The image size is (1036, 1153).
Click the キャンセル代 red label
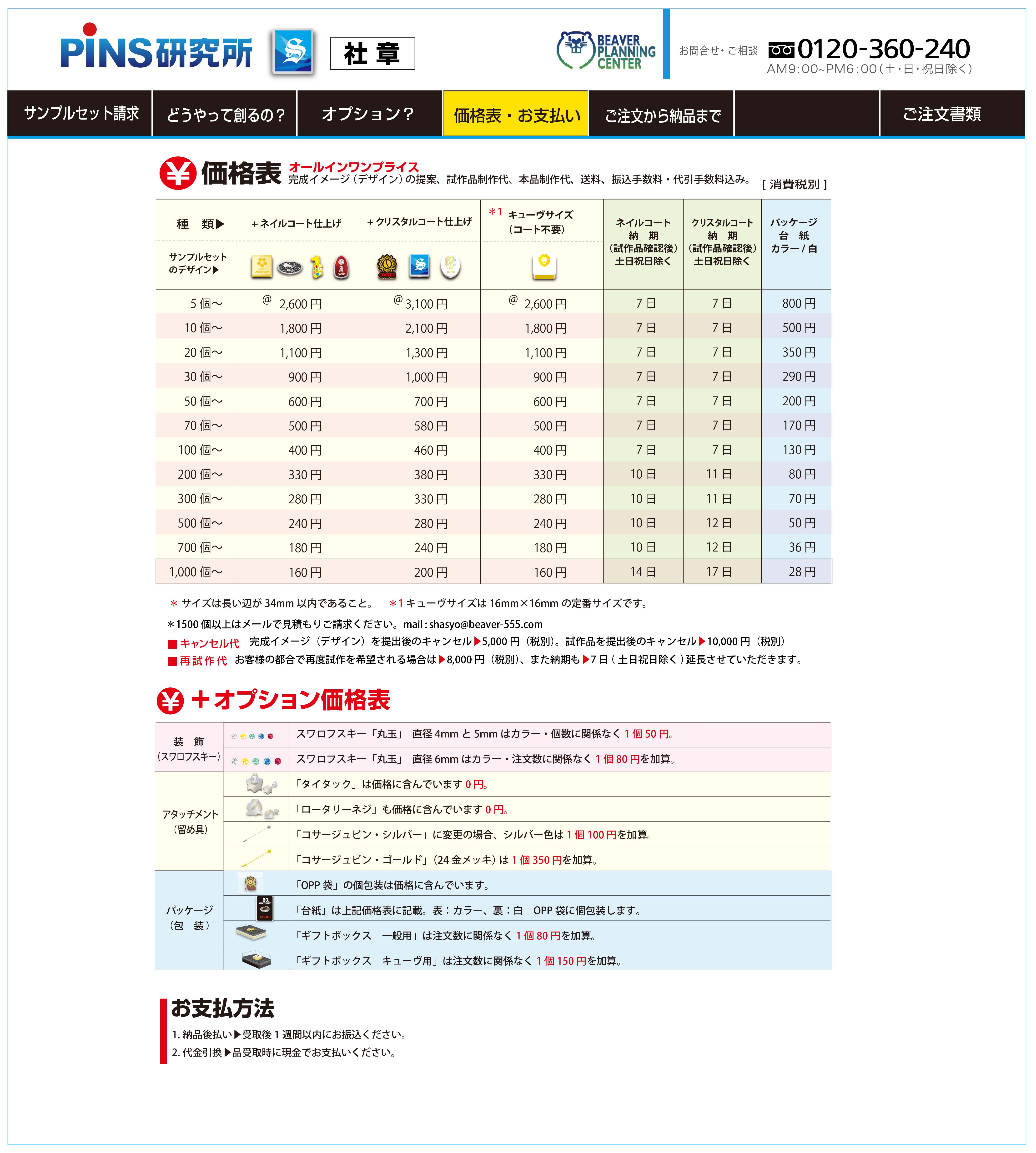coord(204,643)
